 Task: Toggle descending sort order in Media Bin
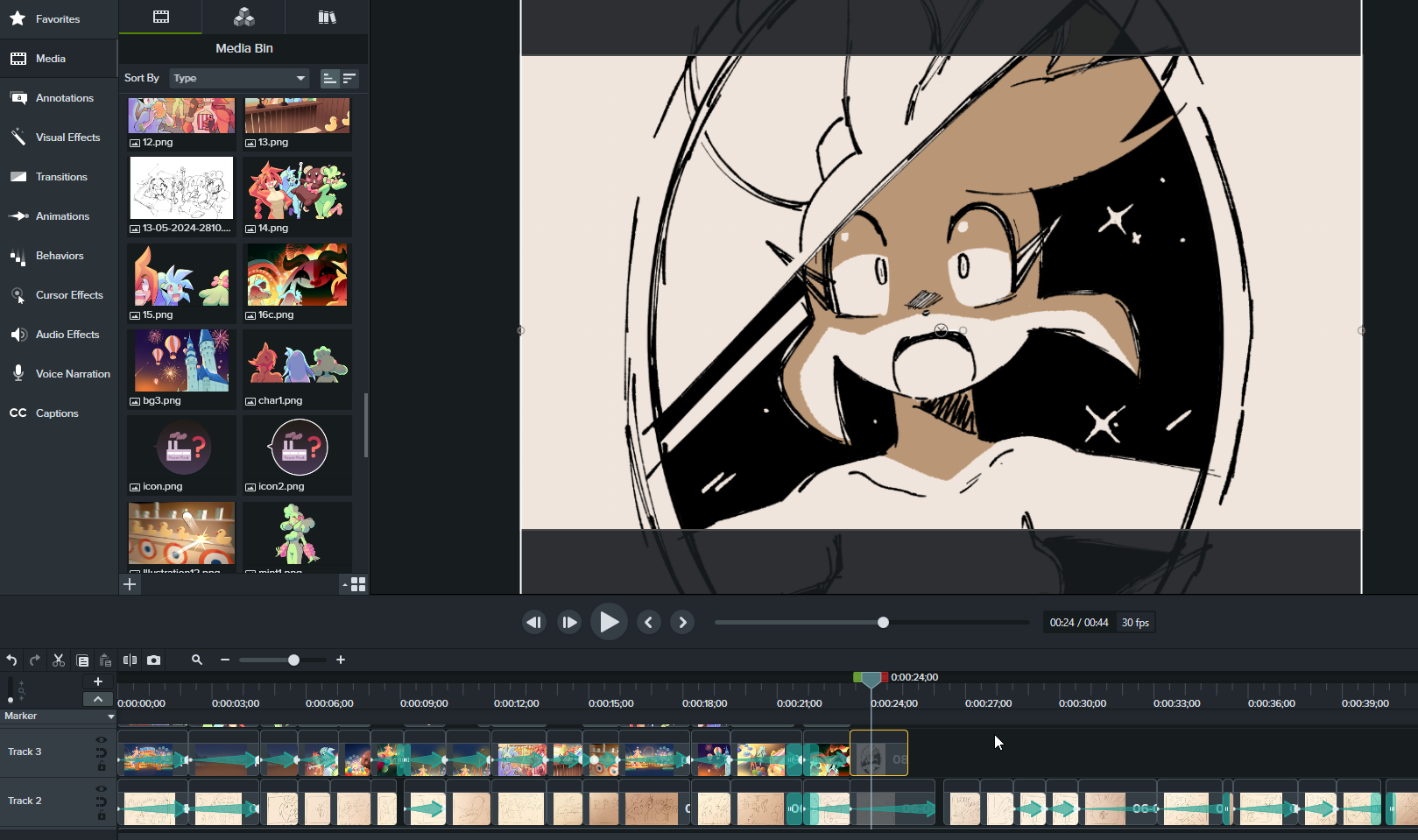pos(349,79)
